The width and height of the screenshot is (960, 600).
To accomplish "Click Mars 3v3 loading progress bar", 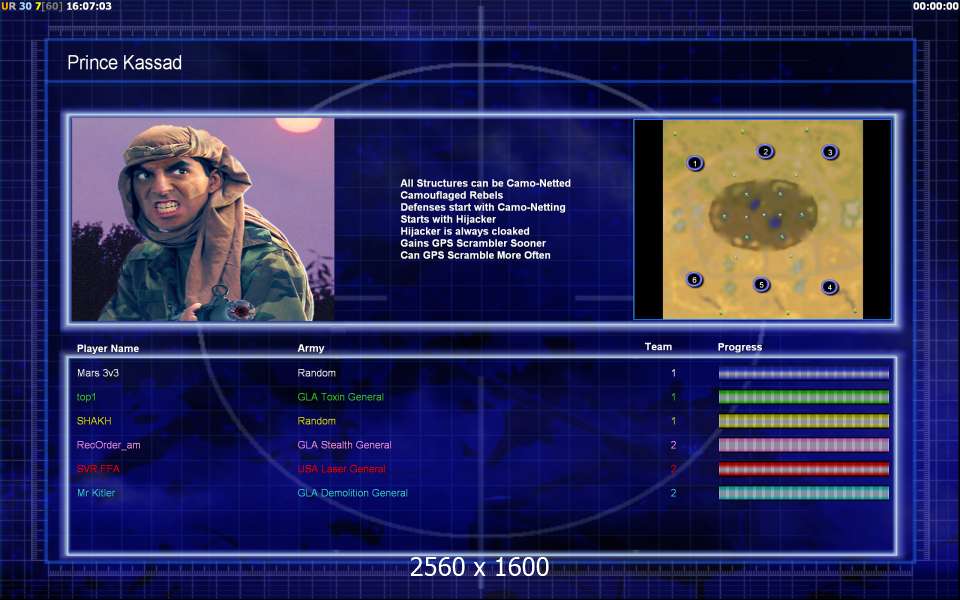I will (803, 373).
